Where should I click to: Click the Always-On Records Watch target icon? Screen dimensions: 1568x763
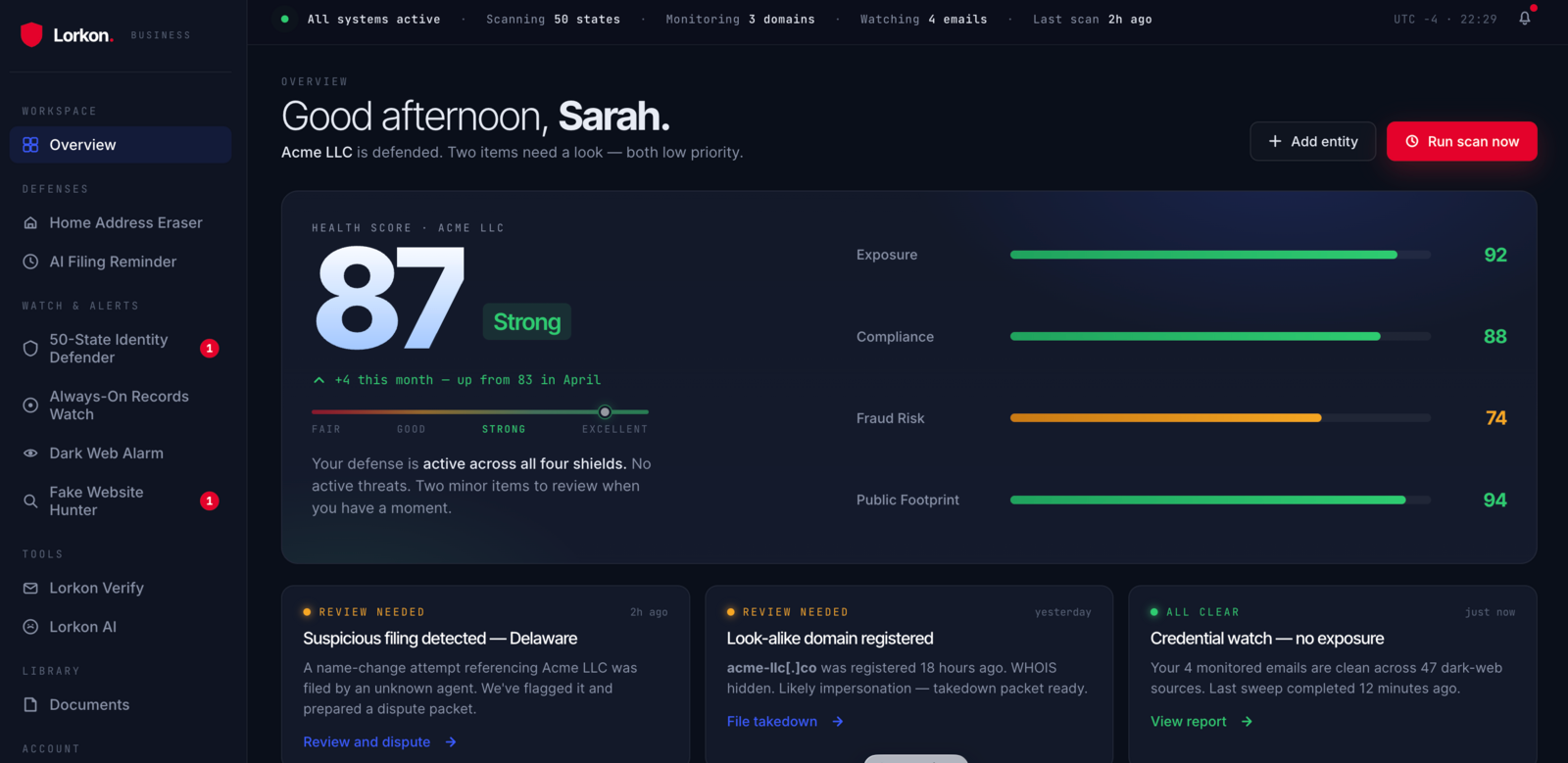tap(30, 405)
